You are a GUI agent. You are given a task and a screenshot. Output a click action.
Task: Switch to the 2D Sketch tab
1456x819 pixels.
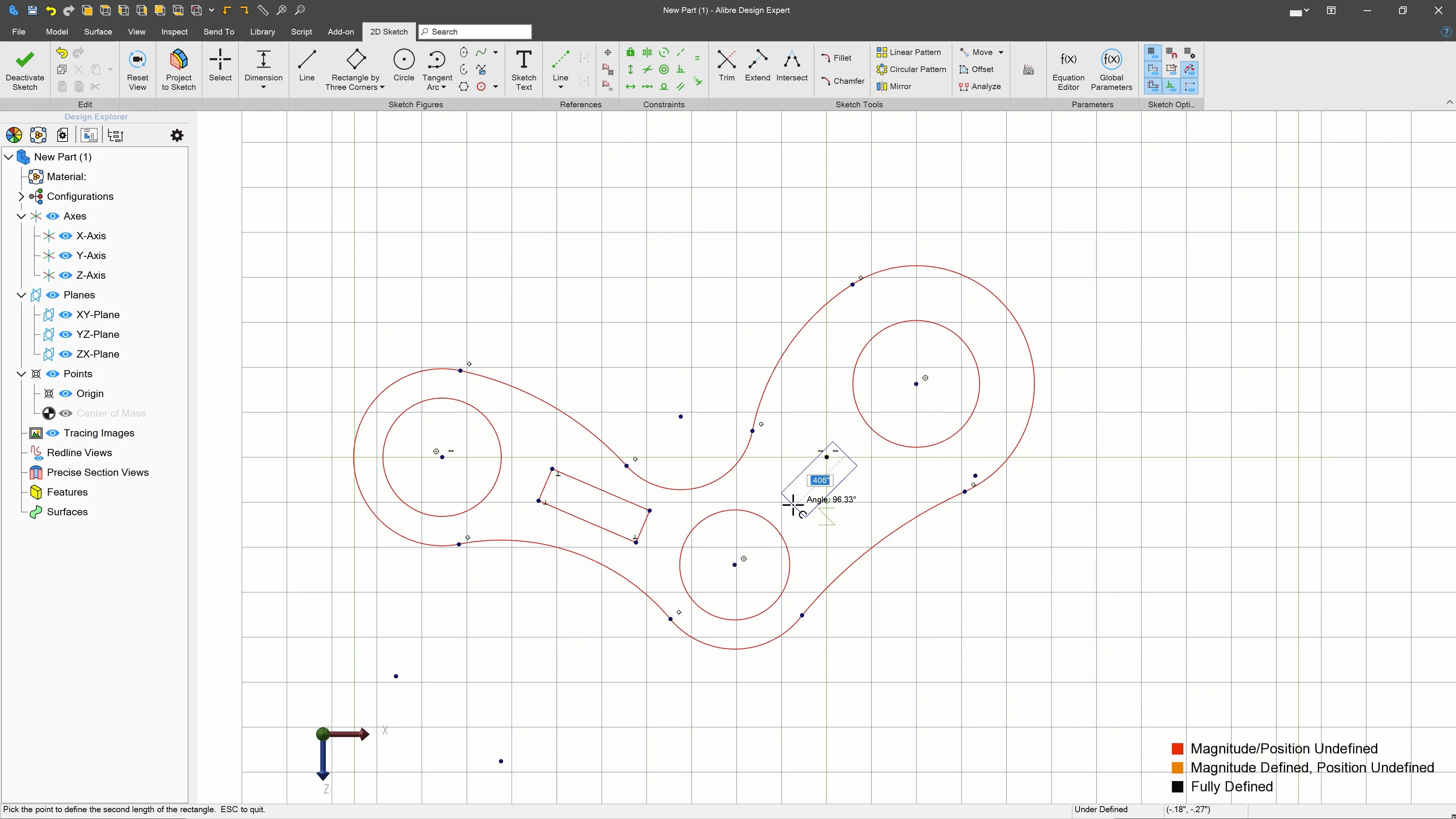pyautogui.click(x=388, y=31)
